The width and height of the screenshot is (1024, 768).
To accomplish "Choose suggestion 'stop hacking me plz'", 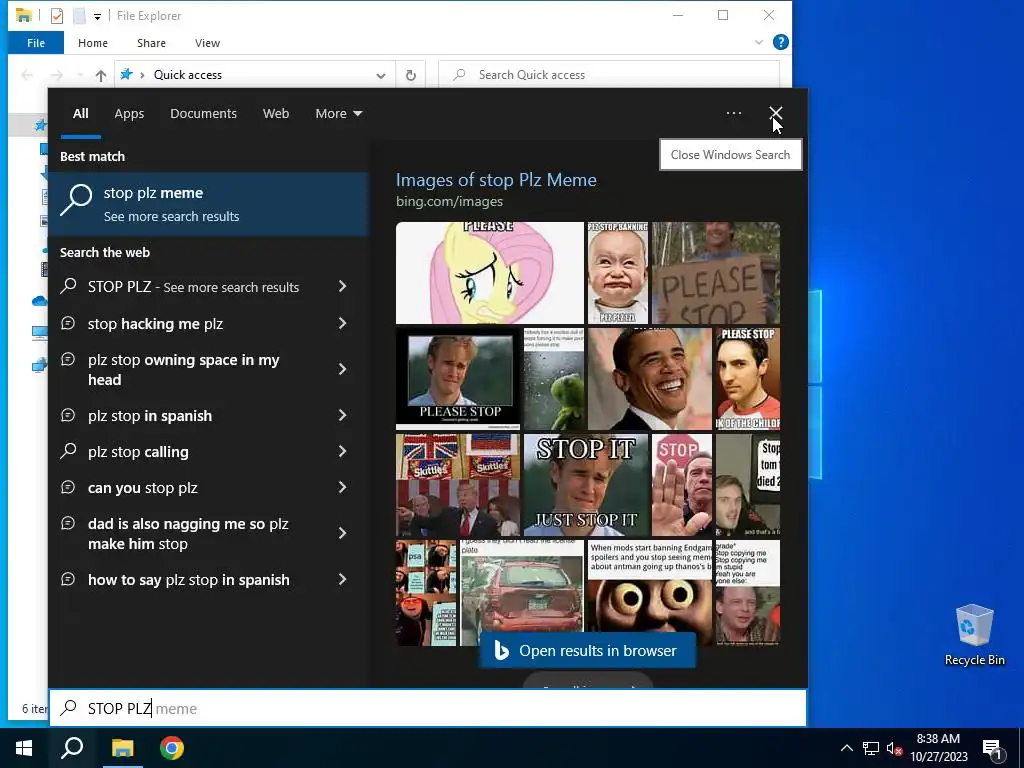I will tap(155, 324).
